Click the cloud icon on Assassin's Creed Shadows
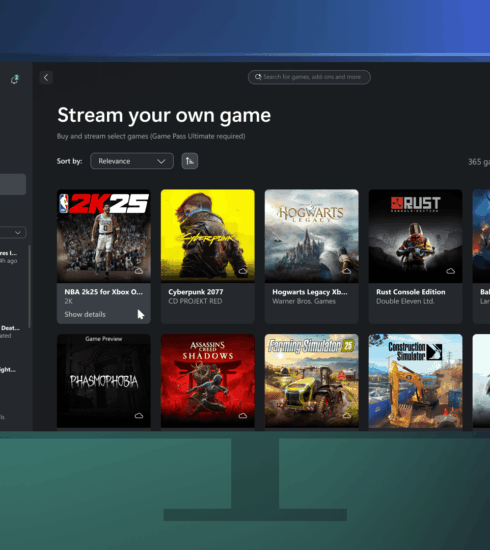This screenshot has height=550, width=490. pos(243,416)
